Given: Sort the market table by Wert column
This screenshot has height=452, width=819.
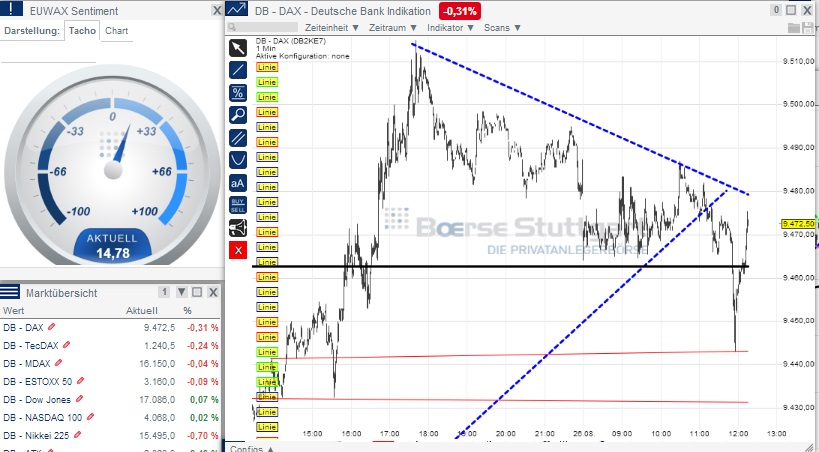Looking at the screenshot, I should point(14,310).
